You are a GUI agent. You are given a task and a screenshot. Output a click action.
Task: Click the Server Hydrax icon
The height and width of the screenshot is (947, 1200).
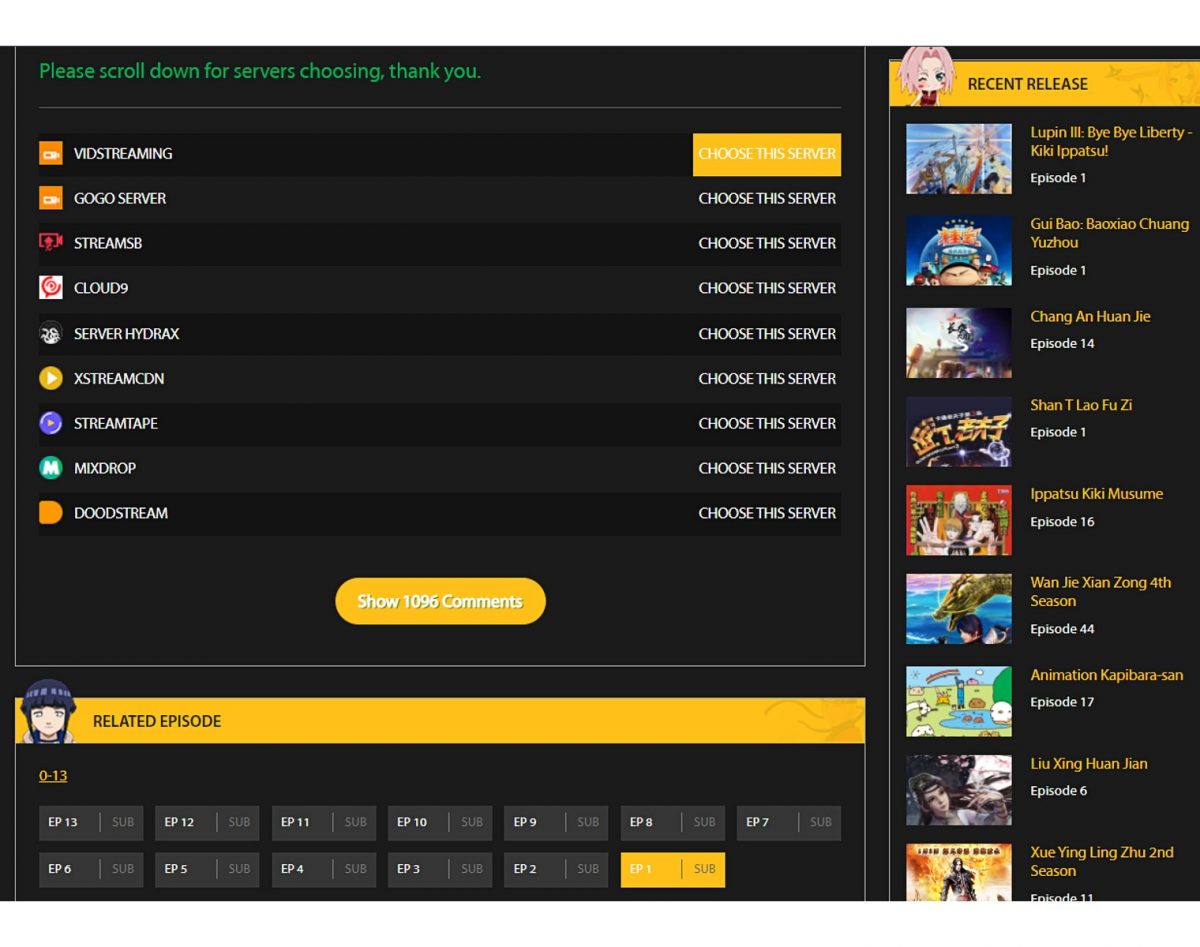[x=51, y=334]
